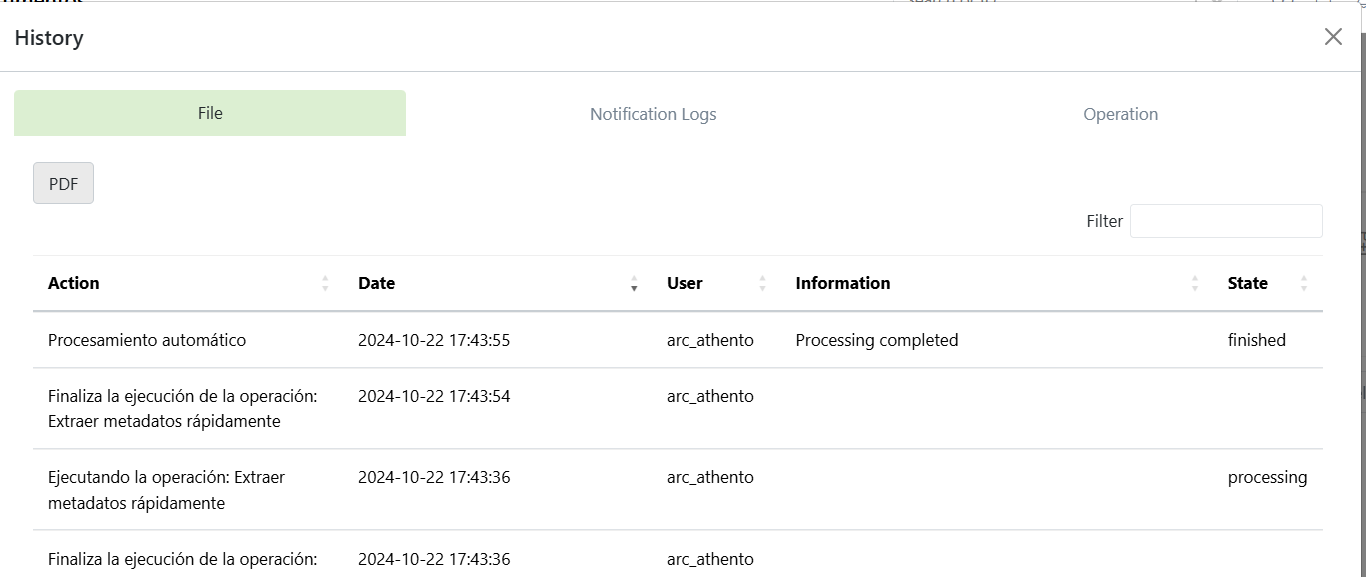The height and width of the screenshot is (577, 1366).
Task: Click the sort arrows in State column
Action: point(1303,284)
